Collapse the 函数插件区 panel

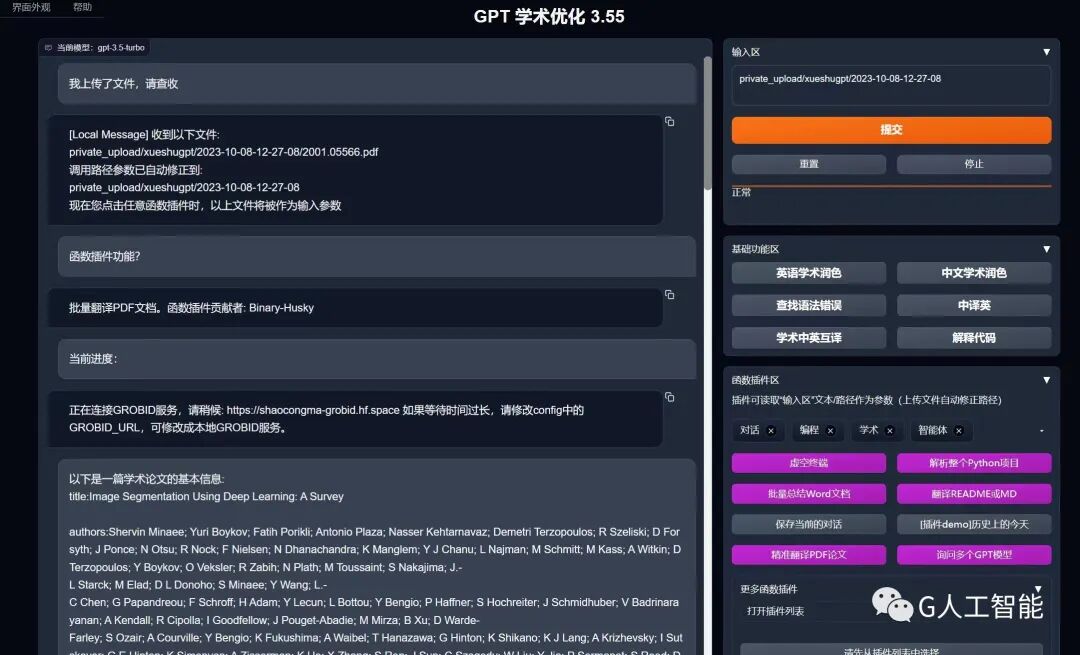[x=1046, y=380]
